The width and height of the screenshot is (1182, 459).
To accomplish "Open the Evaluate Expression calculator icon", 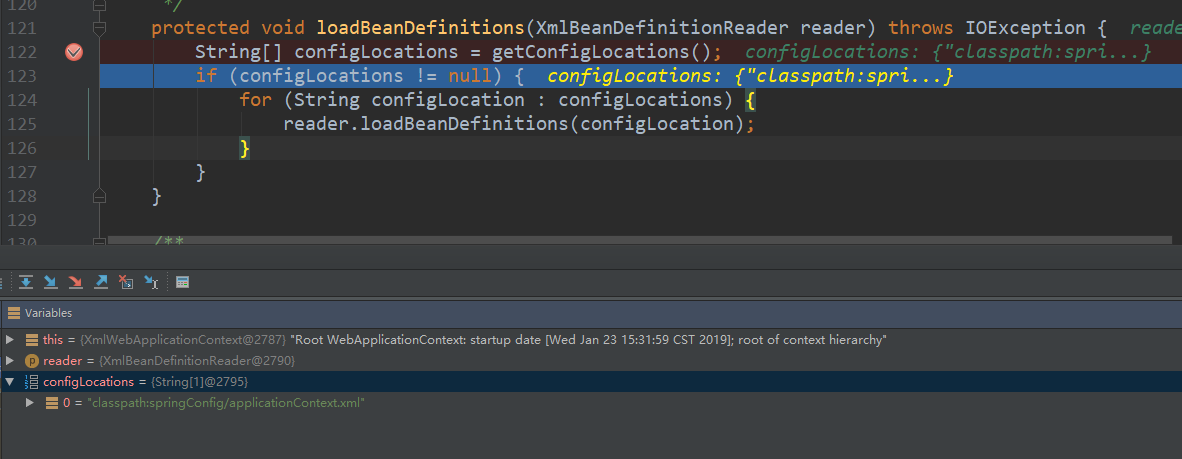I will (x=182, y=282).
